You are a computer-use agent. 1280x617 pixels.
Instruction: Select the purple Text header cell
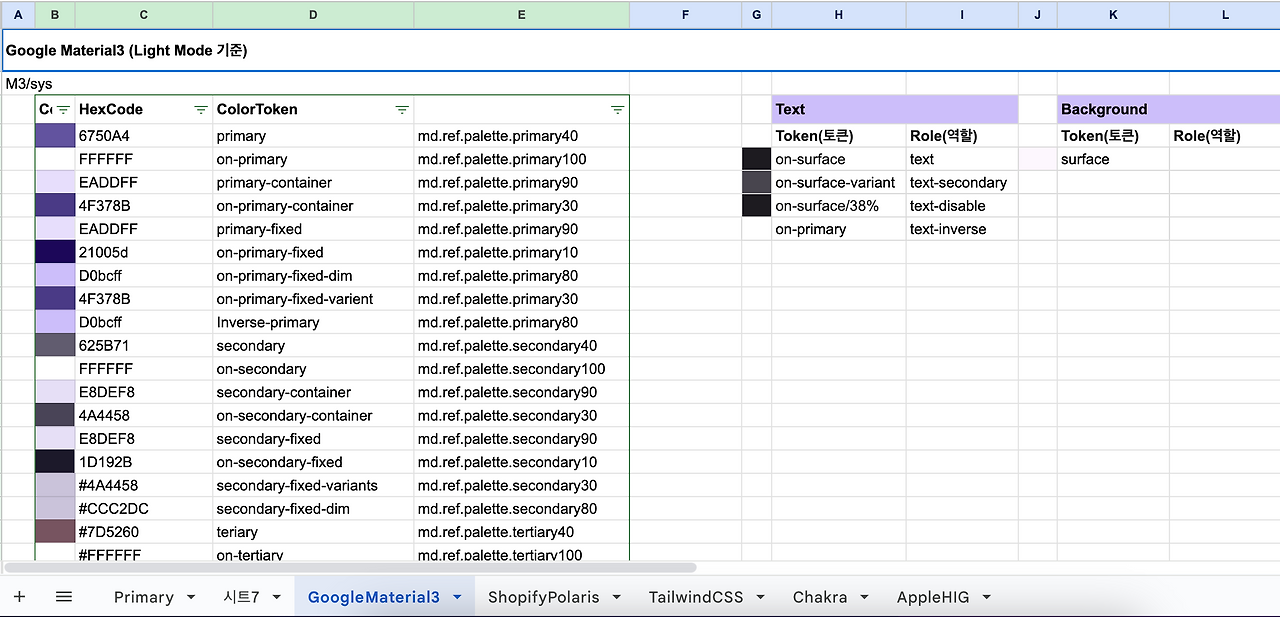pos(895,109)
